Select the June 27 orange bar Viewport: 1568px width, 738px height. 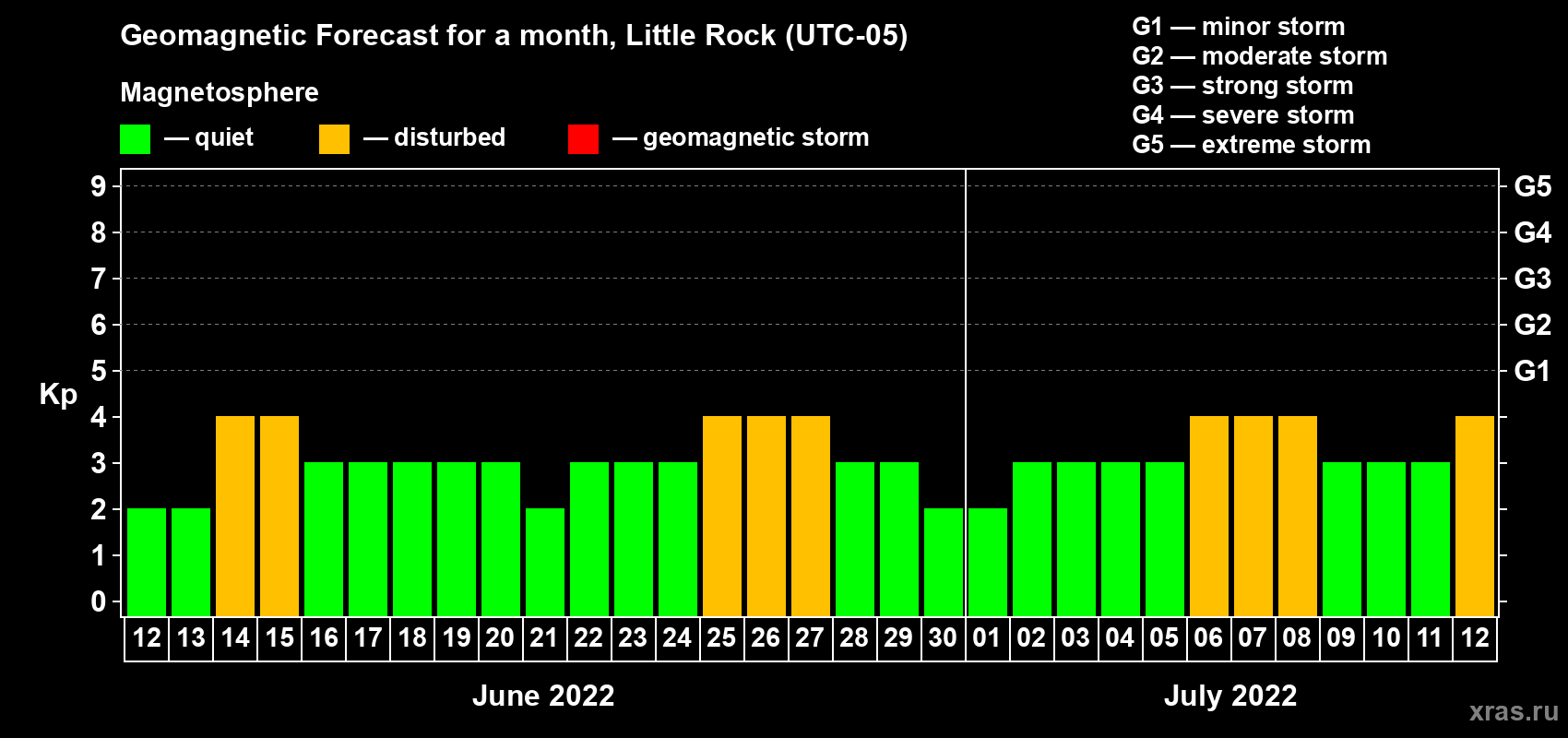tap(811, 516)
